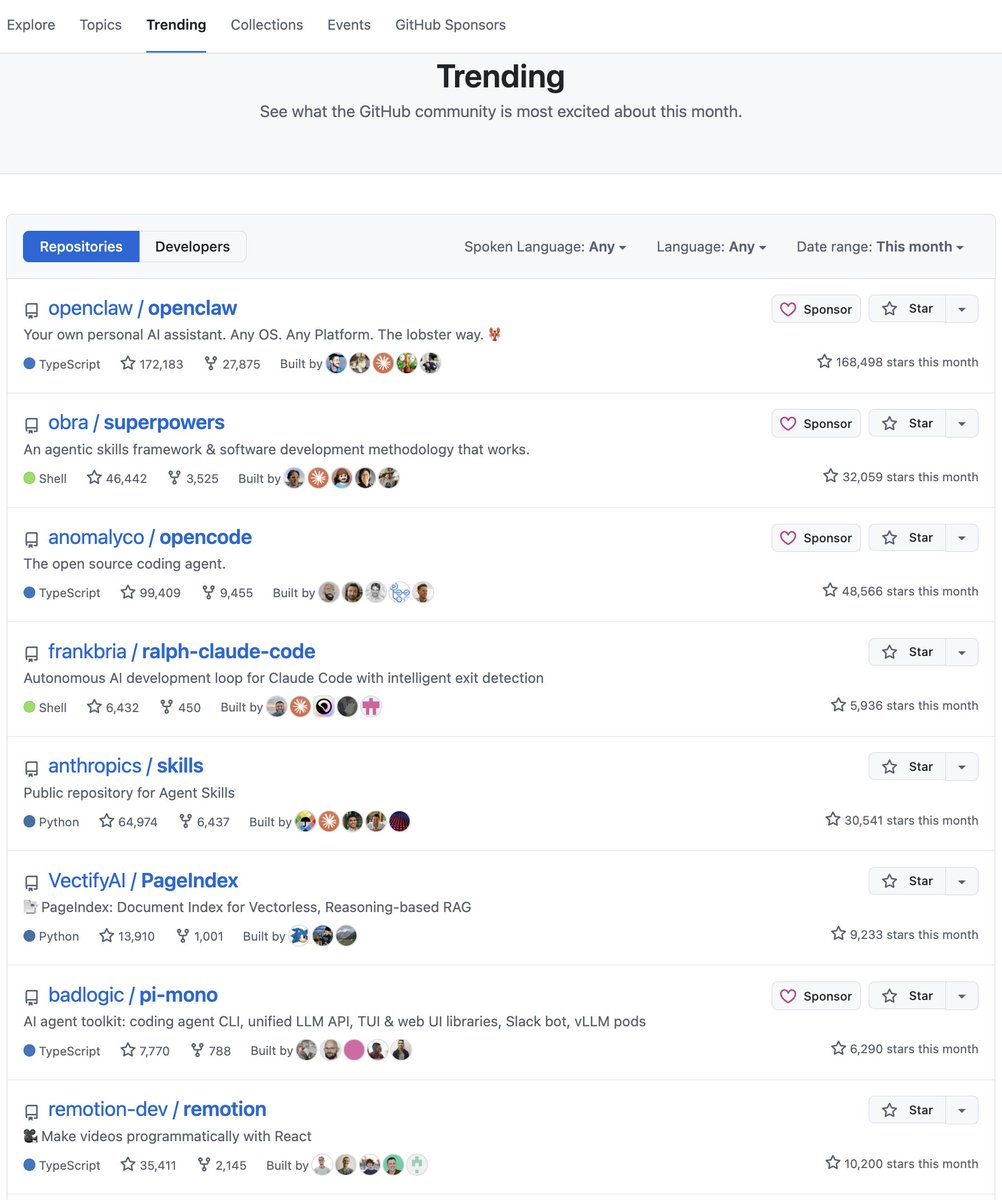Image resolution: width=1002 pixels, height=1200 pixels.
Task: Open star list dropdown arrow for opencode
Action: (962, 538)
